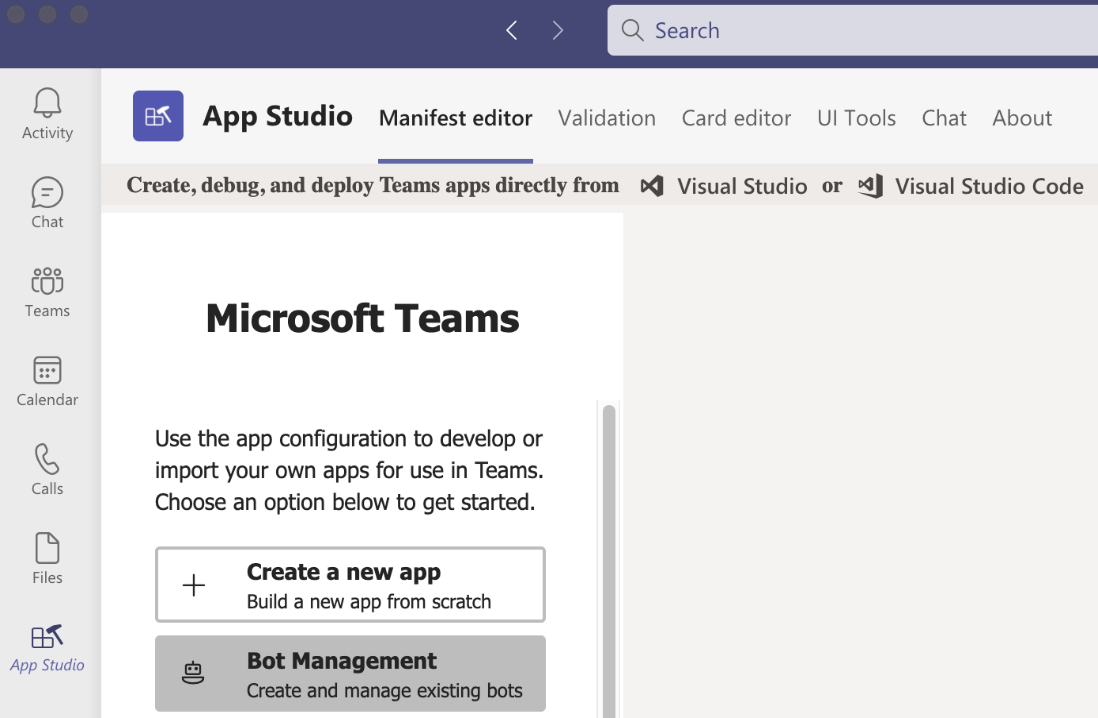This screenshot has height=718, width=1098.
Task: Switch to the Manifest editor tab
Action: coord(455,118)
